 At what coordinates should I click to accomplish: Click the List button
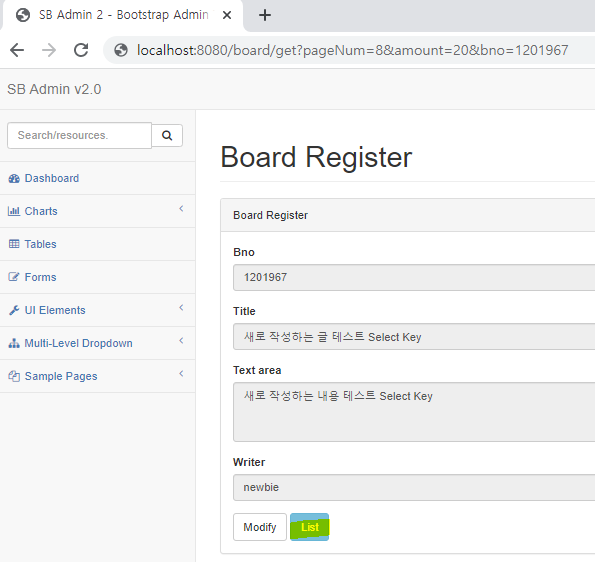pyautogui.click(x=310, y=527)
